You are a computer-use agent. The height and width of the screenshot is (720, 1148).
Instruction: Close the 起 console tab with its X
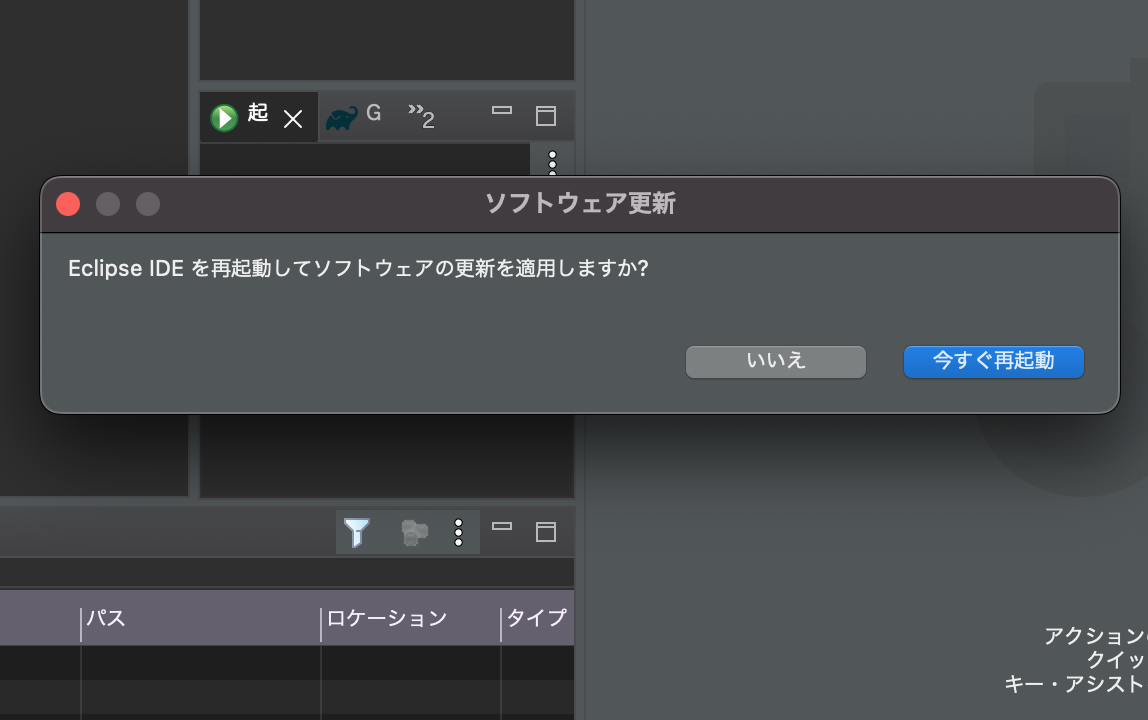point(292,118)
